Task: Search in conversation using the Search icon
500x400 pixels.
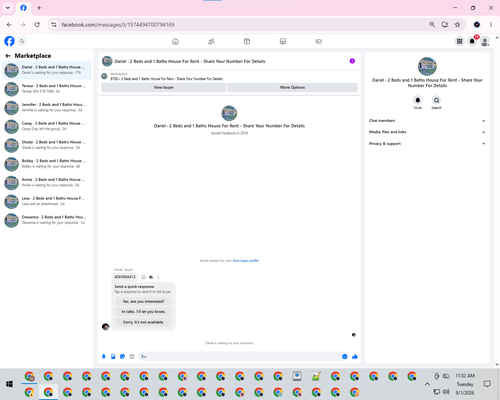Action: pyautogui.click(x=436, y=100)
